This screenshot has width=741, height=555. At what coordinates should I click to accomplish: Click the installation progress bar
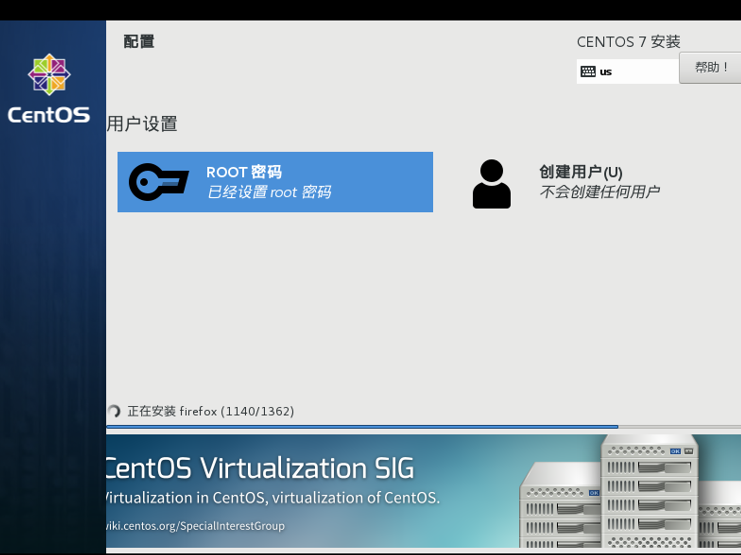423,427
